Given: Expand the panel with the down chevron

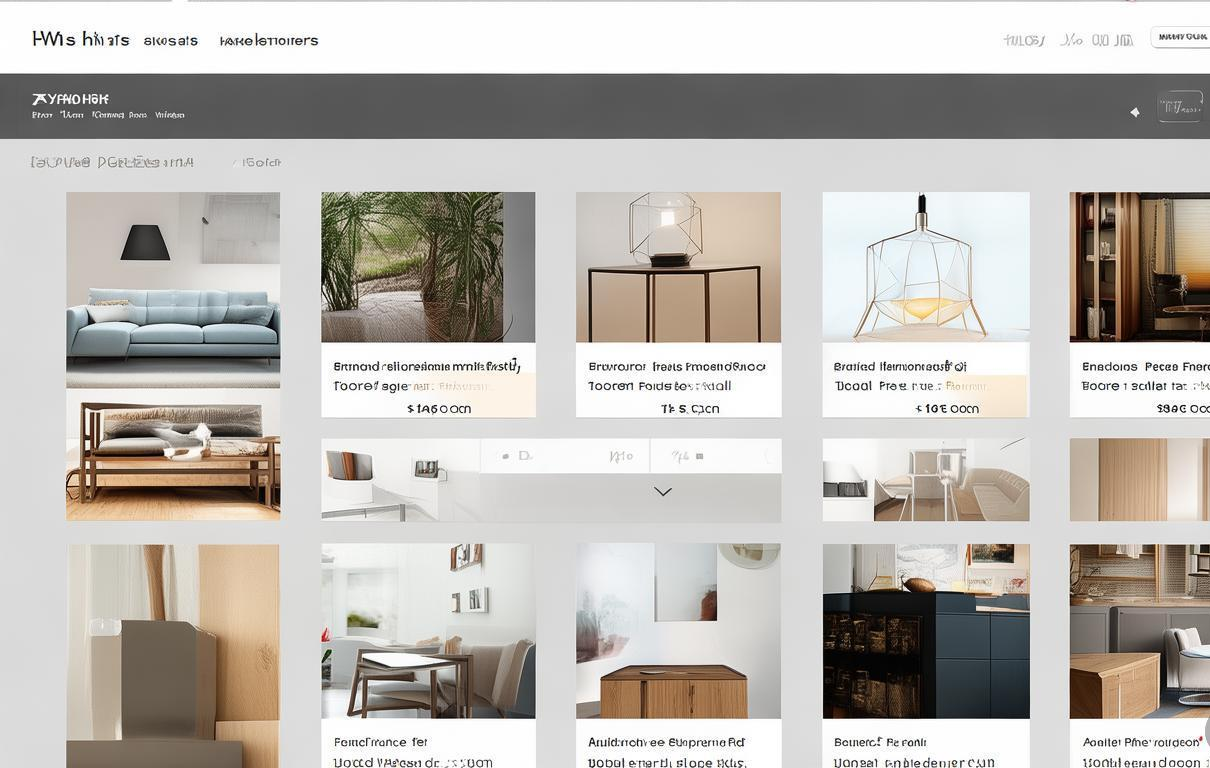Looking at the screenshot, I should pyautogui.click(x=662, y=491).
